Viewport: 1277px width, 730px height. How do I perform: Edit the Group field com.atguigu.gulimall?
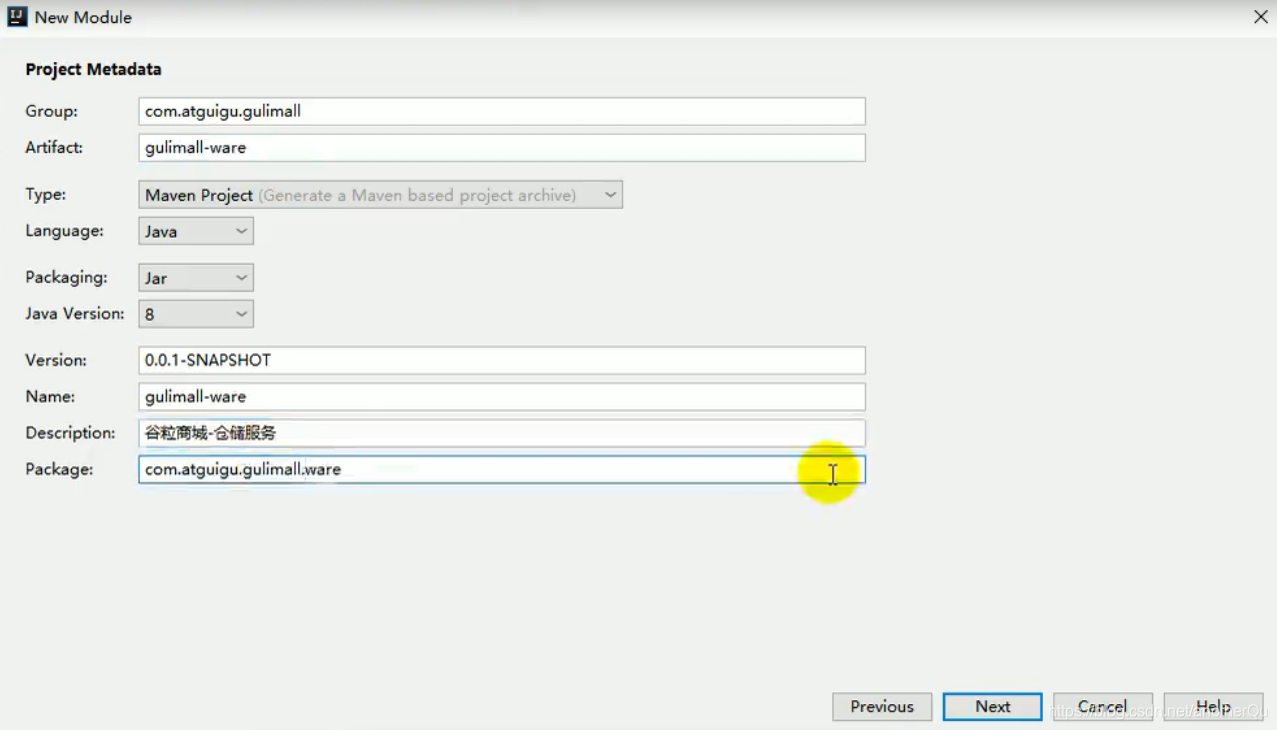coord(502,111)
